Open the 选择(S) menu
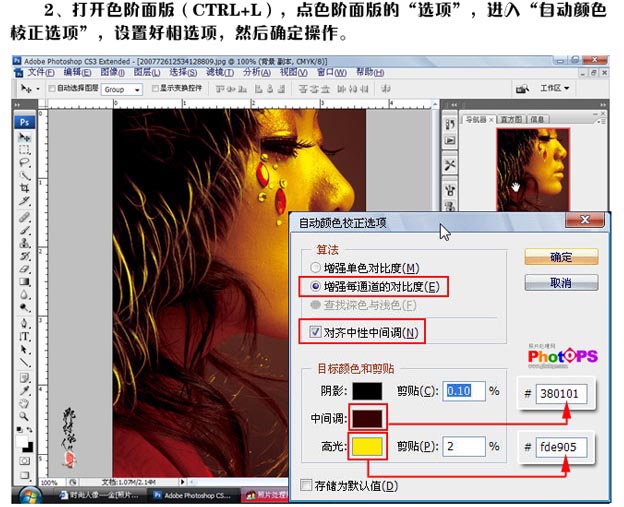624x507 pixels. [183, 72]
